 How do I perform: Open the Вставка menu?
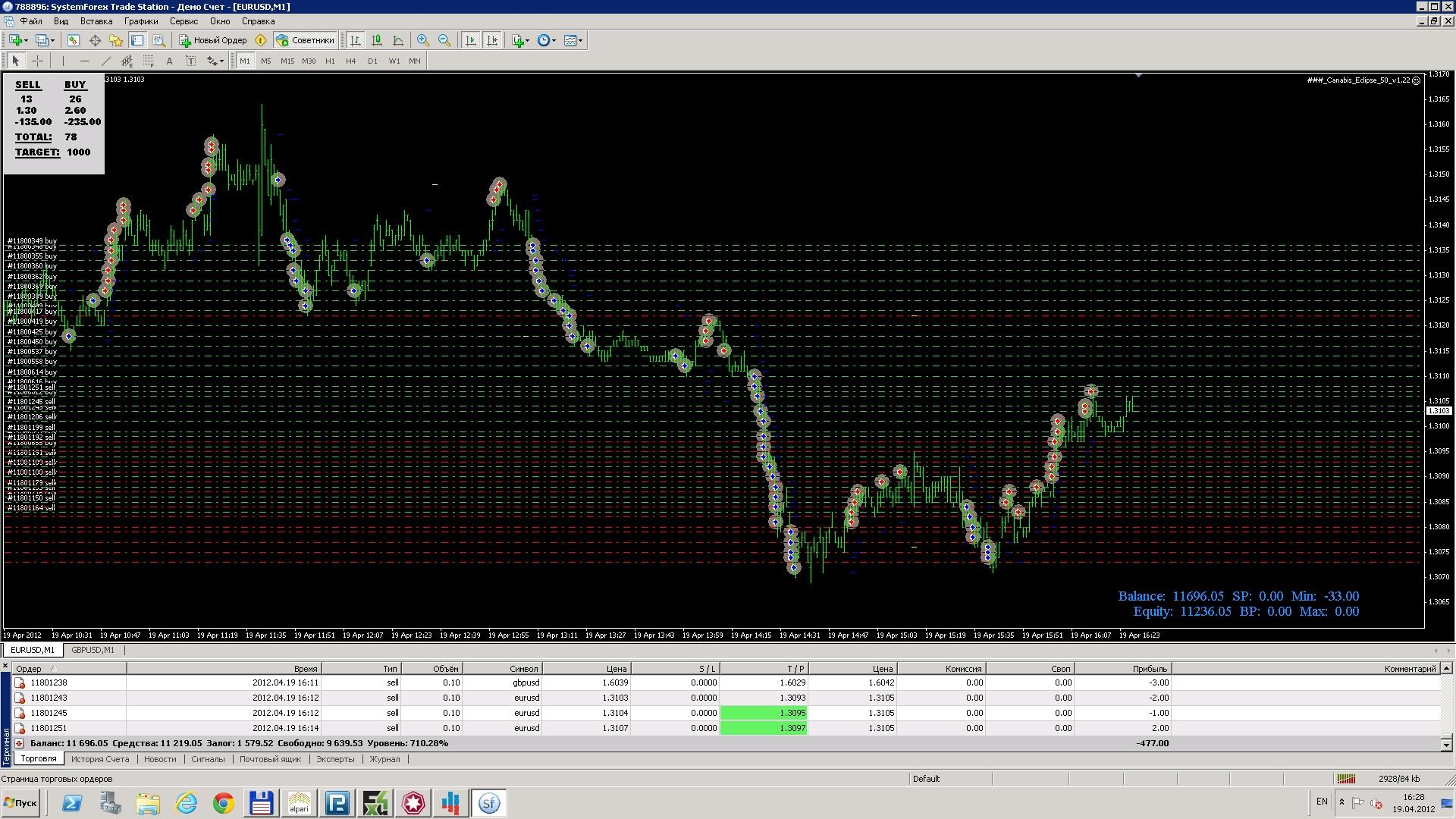[96, 21]
